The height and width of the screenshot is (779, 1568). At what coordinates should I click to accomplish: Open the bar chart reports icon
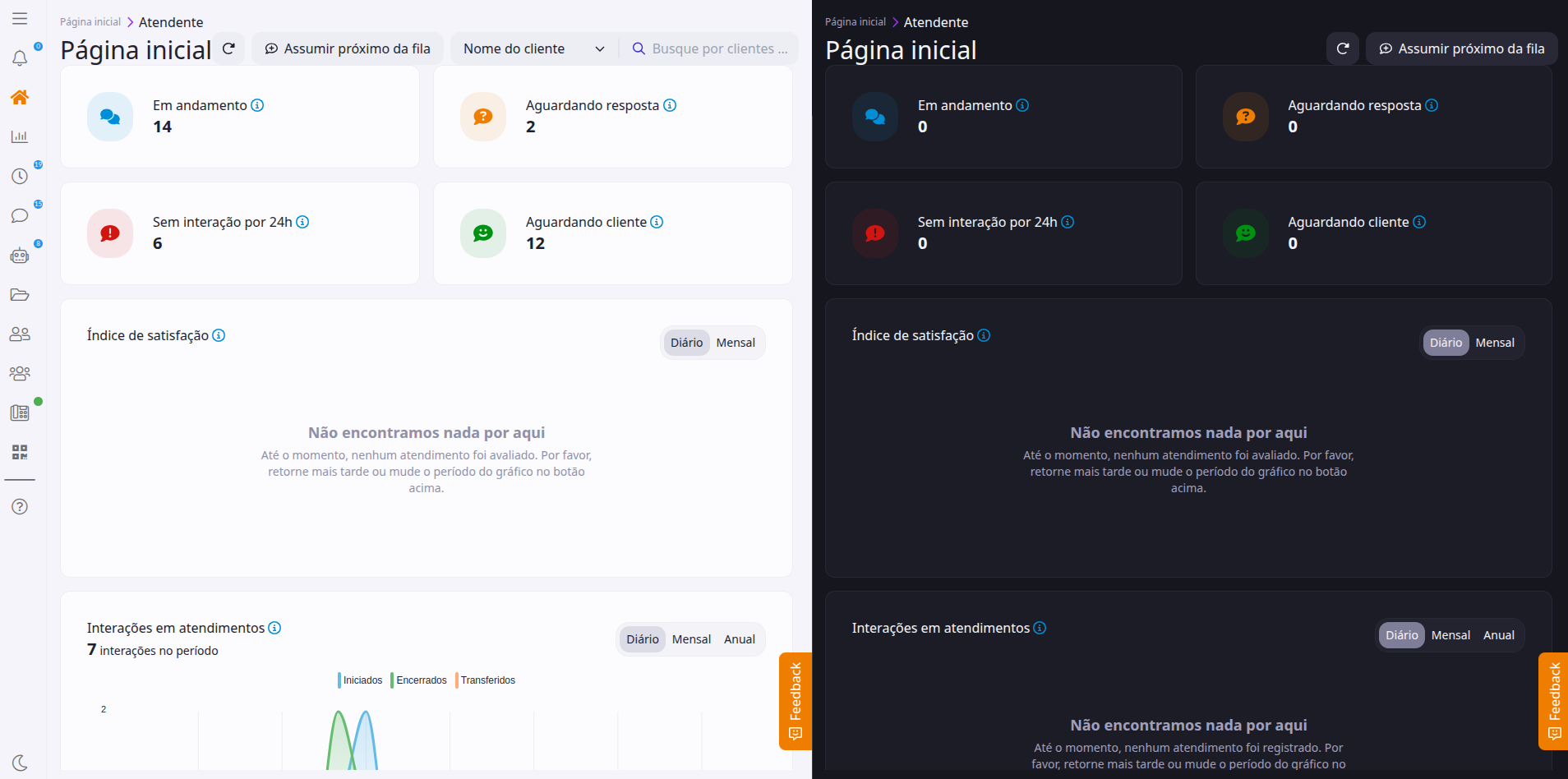point(20,136)
